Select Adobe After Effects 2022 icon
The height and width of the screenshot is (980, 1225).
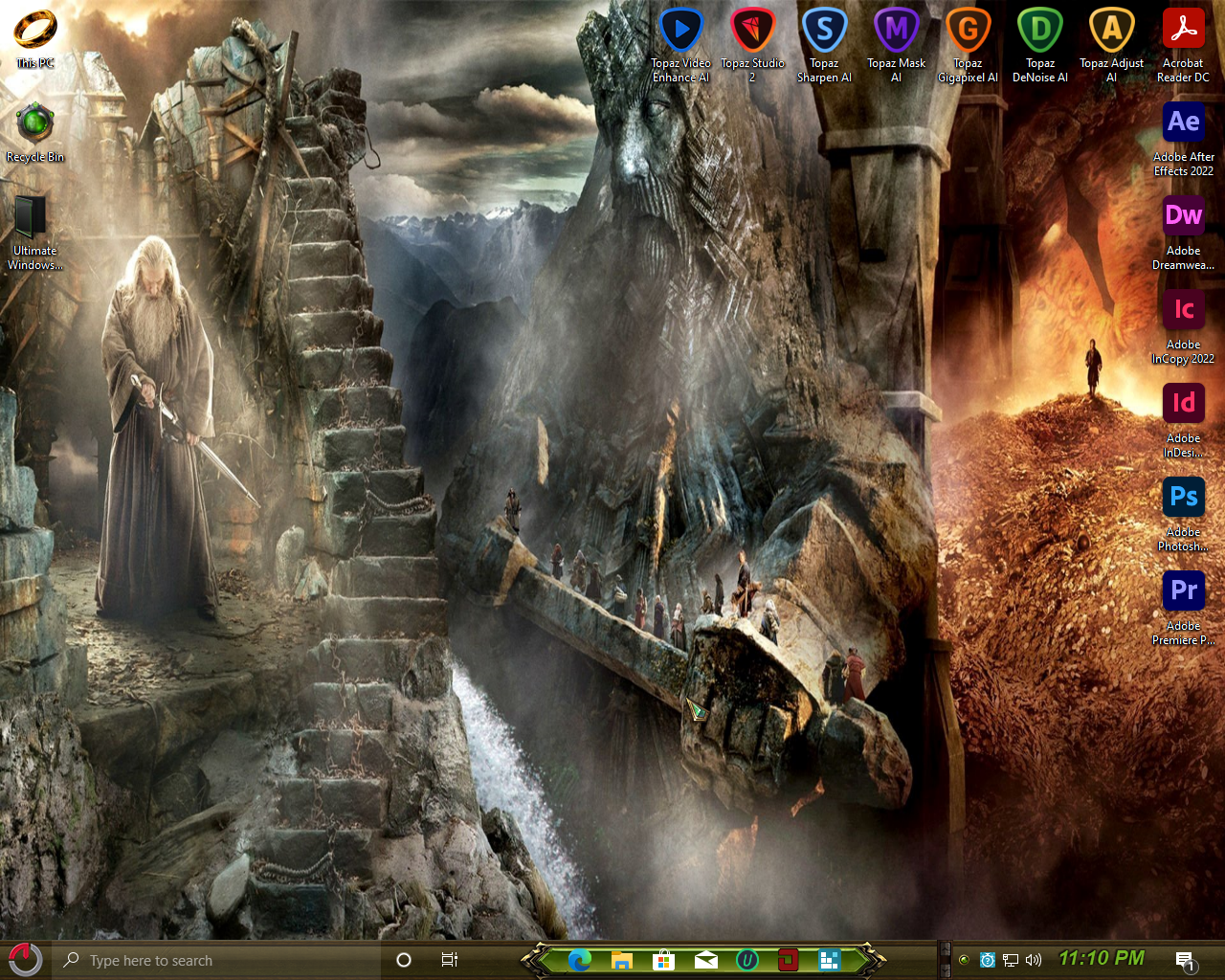coord(1183,139)
